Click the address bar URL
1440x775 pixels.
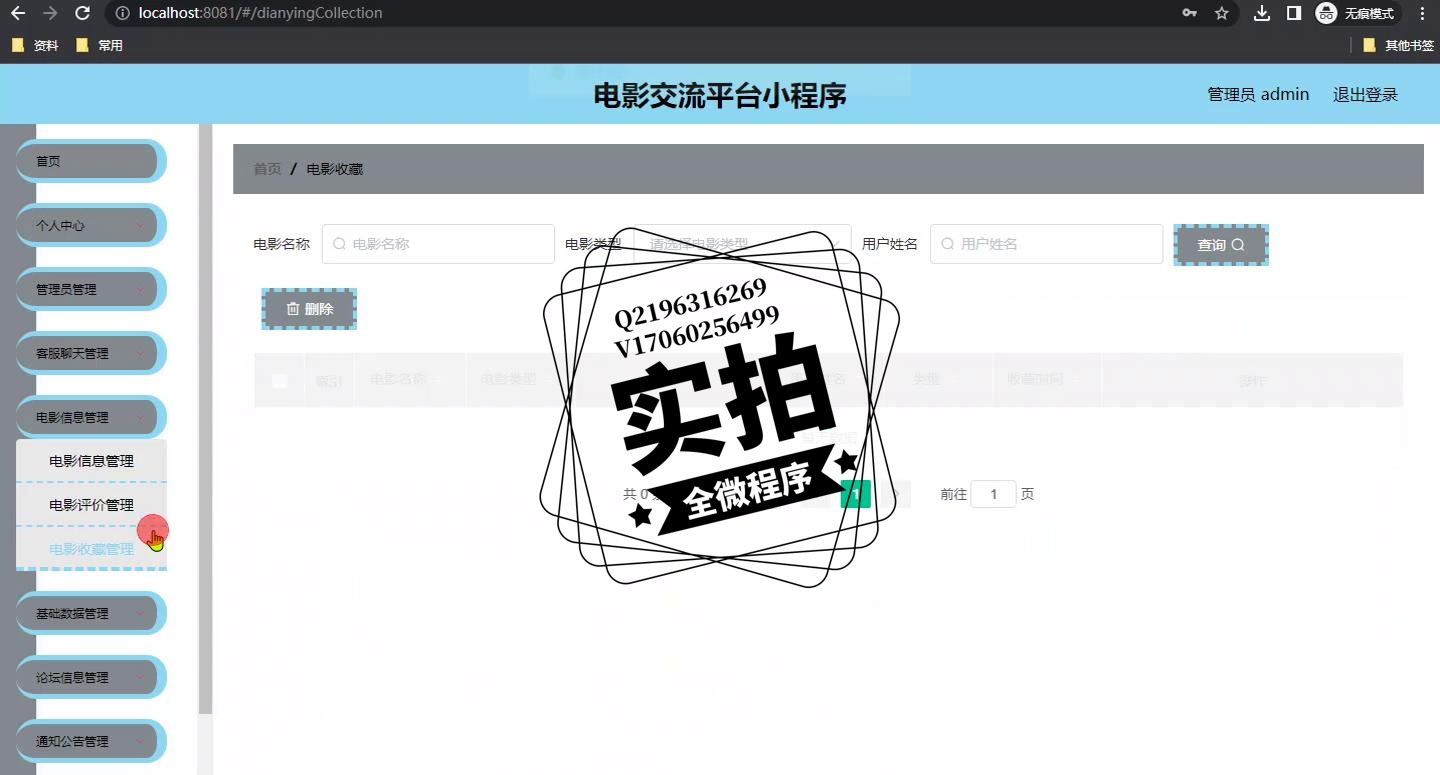[261, 14]
